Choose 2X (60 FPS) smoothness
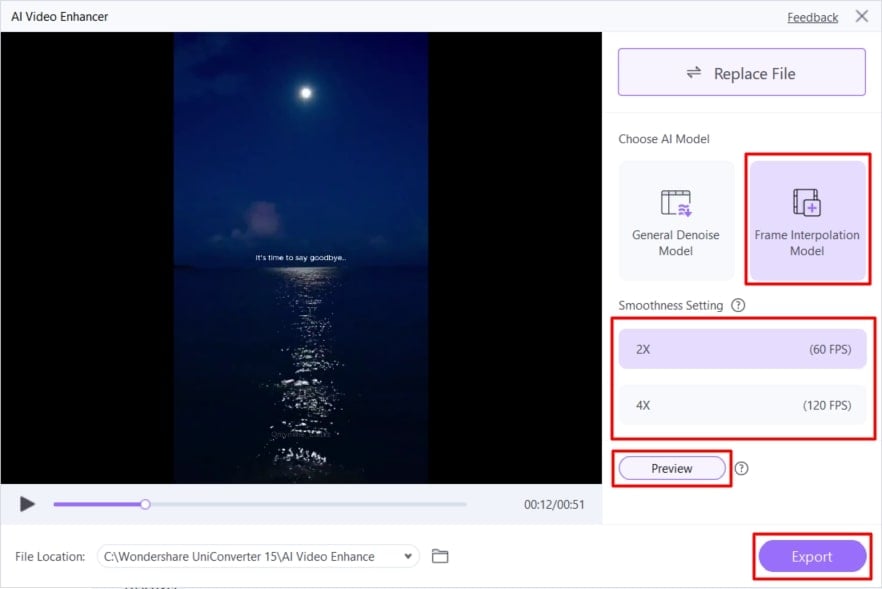Screen dimensions: 882x589 (742, 349)
